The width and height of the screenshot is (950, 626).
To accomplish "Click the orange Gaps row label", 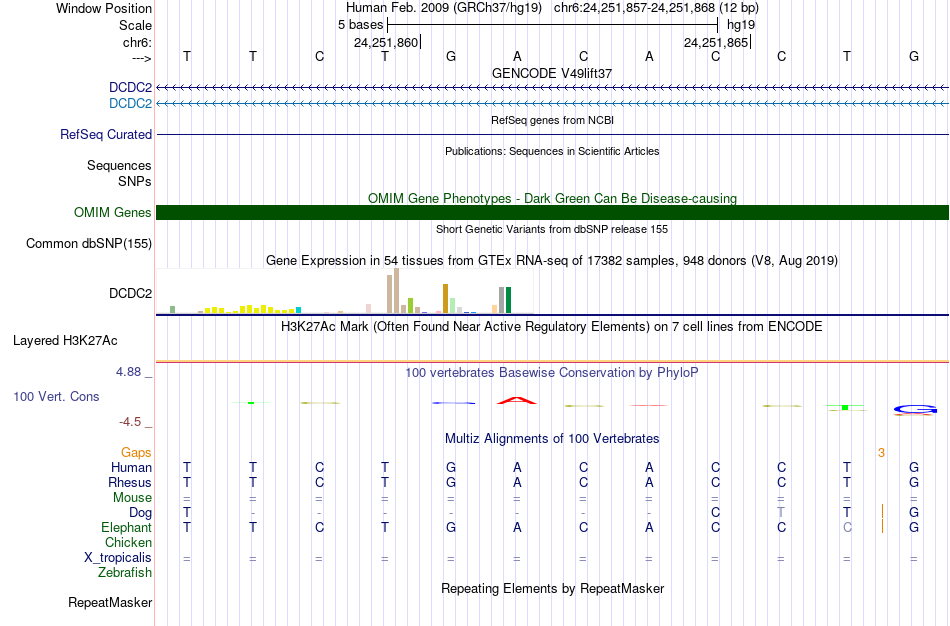I will (x=136, y=453).
